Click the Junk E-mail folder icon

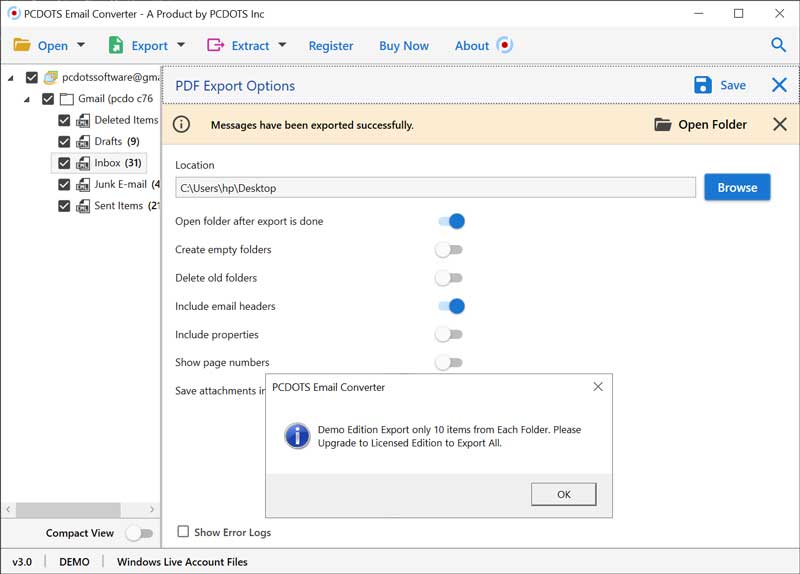83,185
